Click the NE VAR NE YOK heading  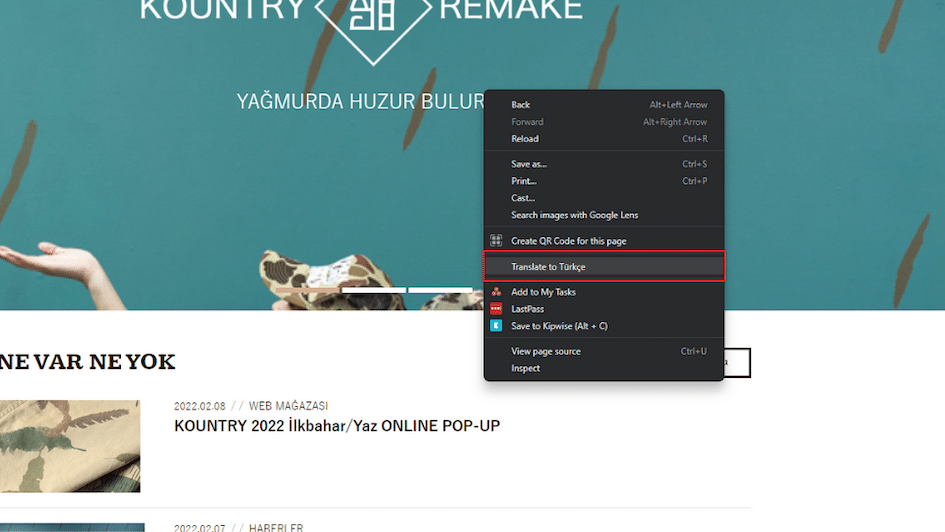[87, 362]
